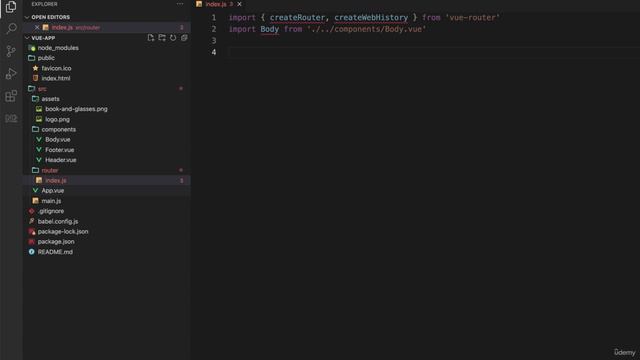Click Body identifier in line 2

(x=269, y=29)
